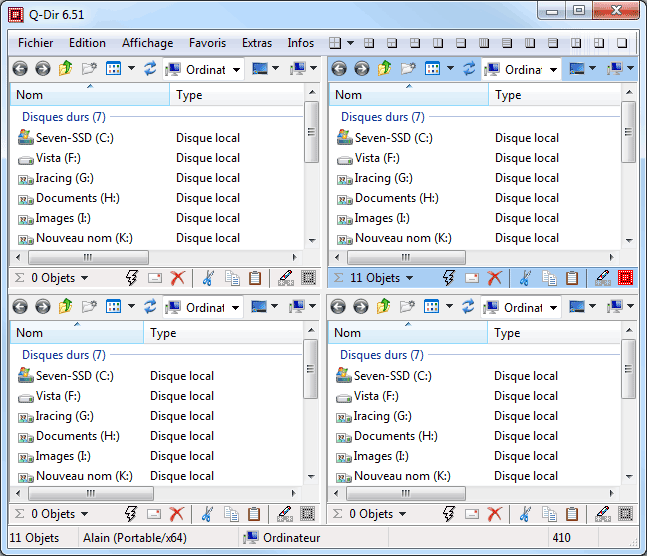Open the Ordinateur address combo in bottom-left pane
The width and height of the screenshot is (647, 556).
coord(236,308)
